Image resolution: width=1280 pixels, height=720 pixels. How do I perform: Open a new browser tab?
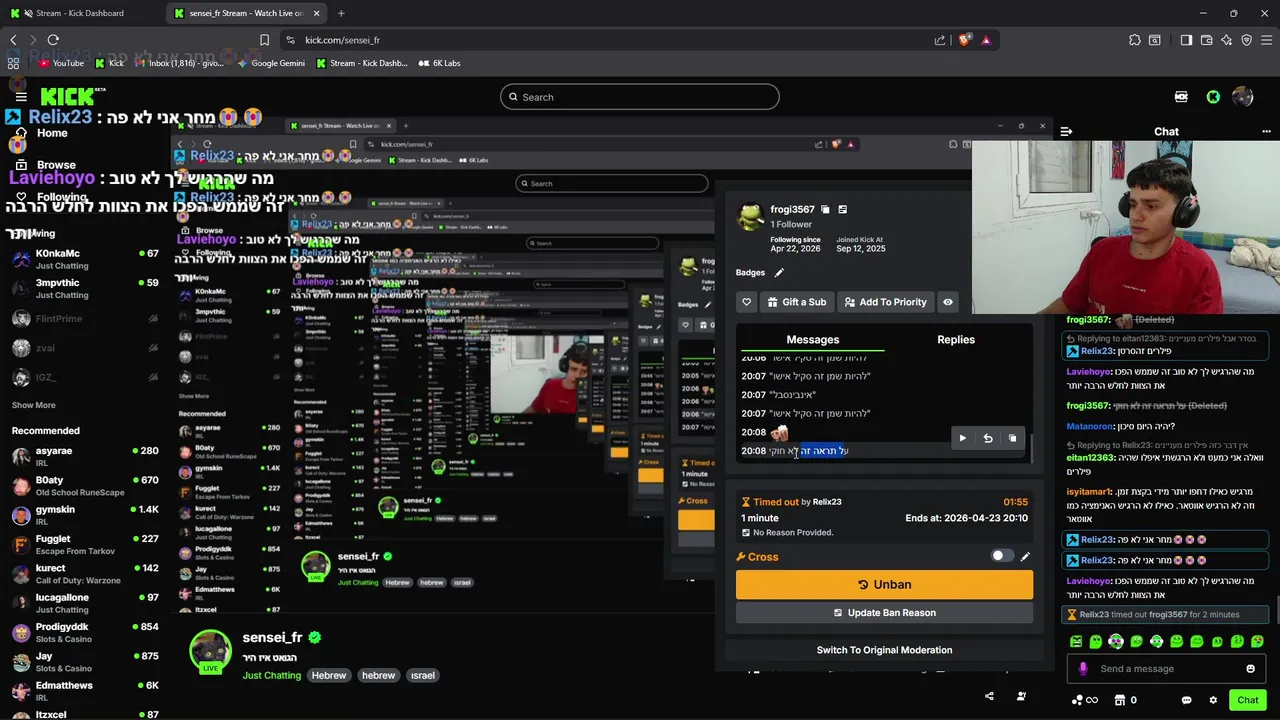click(x=341, y=13)
